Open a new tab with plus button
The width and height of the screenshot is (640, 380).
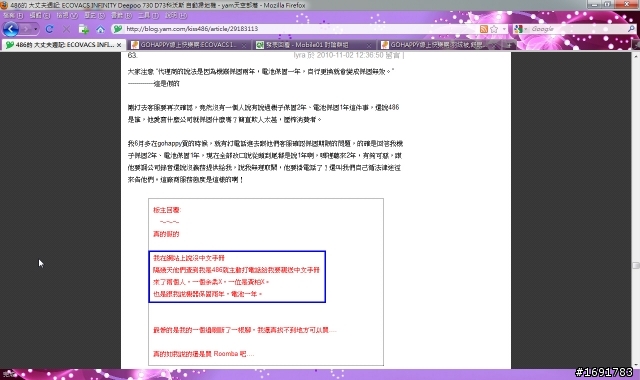coord(509,45)
